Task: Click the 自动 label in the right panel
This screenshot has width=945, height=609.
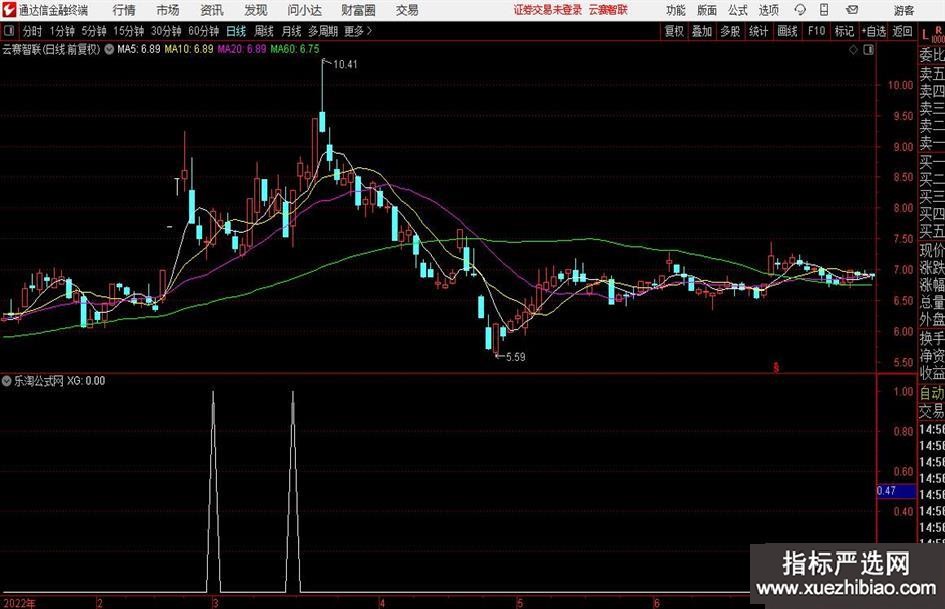Action: (x=932, y=394)
